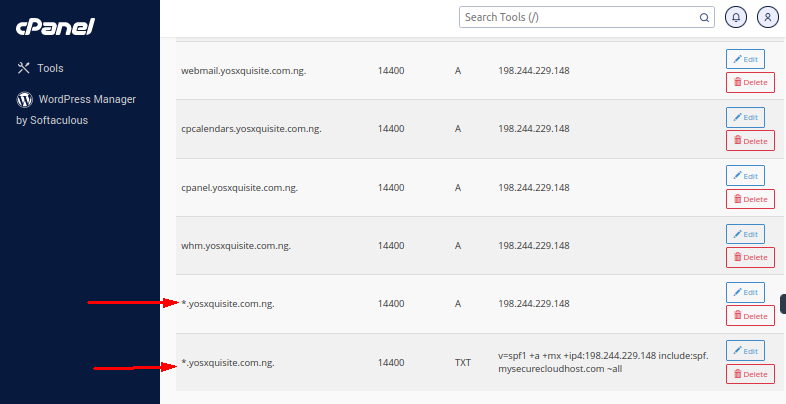Viewport: 786px width, 404px height.
Task: Click the cPanel logo
Action: click(x=55, y=27)
